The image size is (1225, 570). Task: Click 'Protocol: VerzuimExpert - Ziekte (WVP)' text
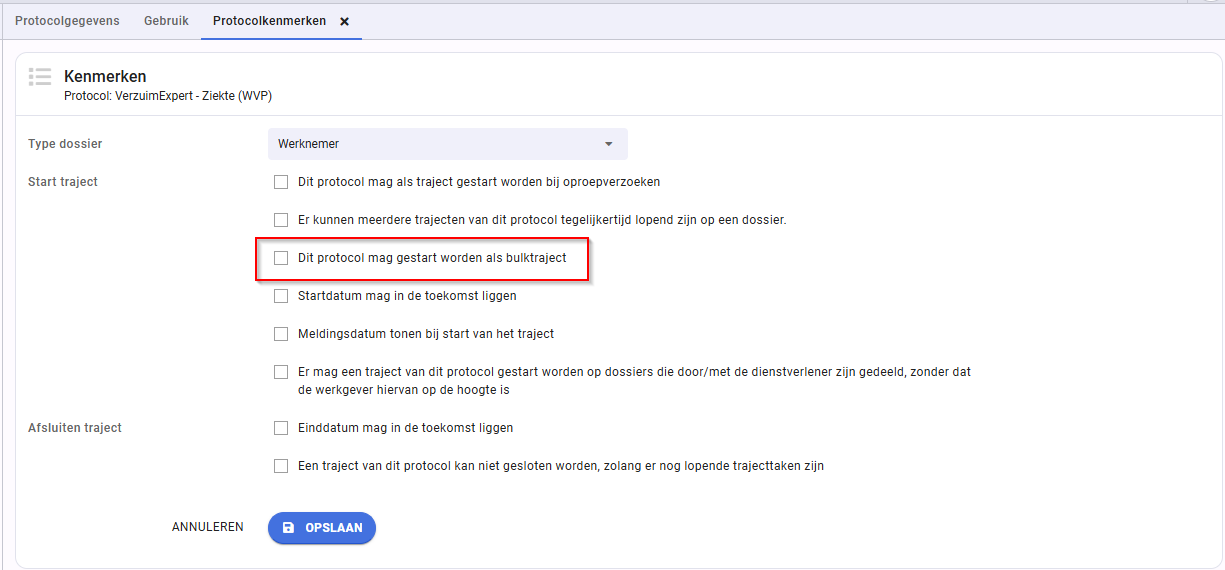168,96
